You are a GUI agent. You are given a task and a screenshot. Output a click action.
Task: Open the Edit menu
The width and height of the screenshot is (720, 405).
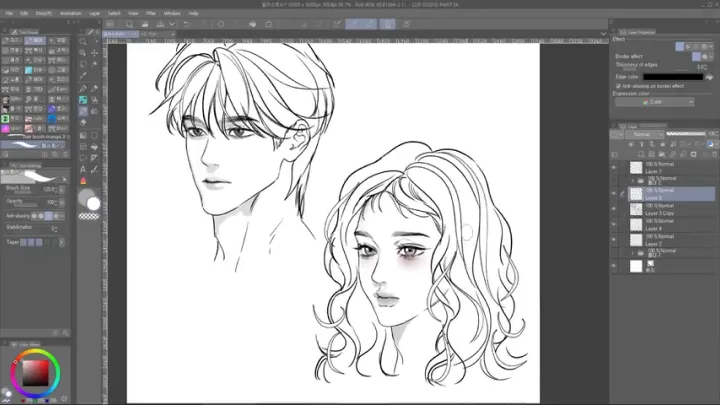(x=24, y=13)
